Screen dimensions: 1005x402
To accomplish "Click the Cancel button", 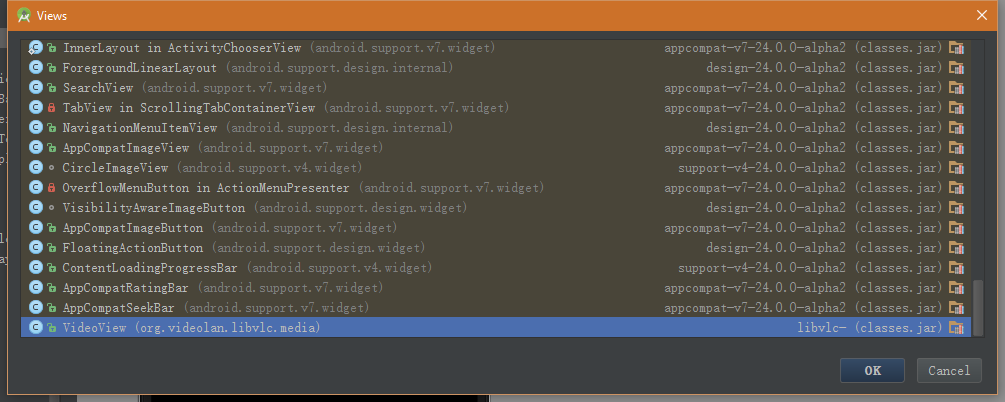I will point(949,370).
